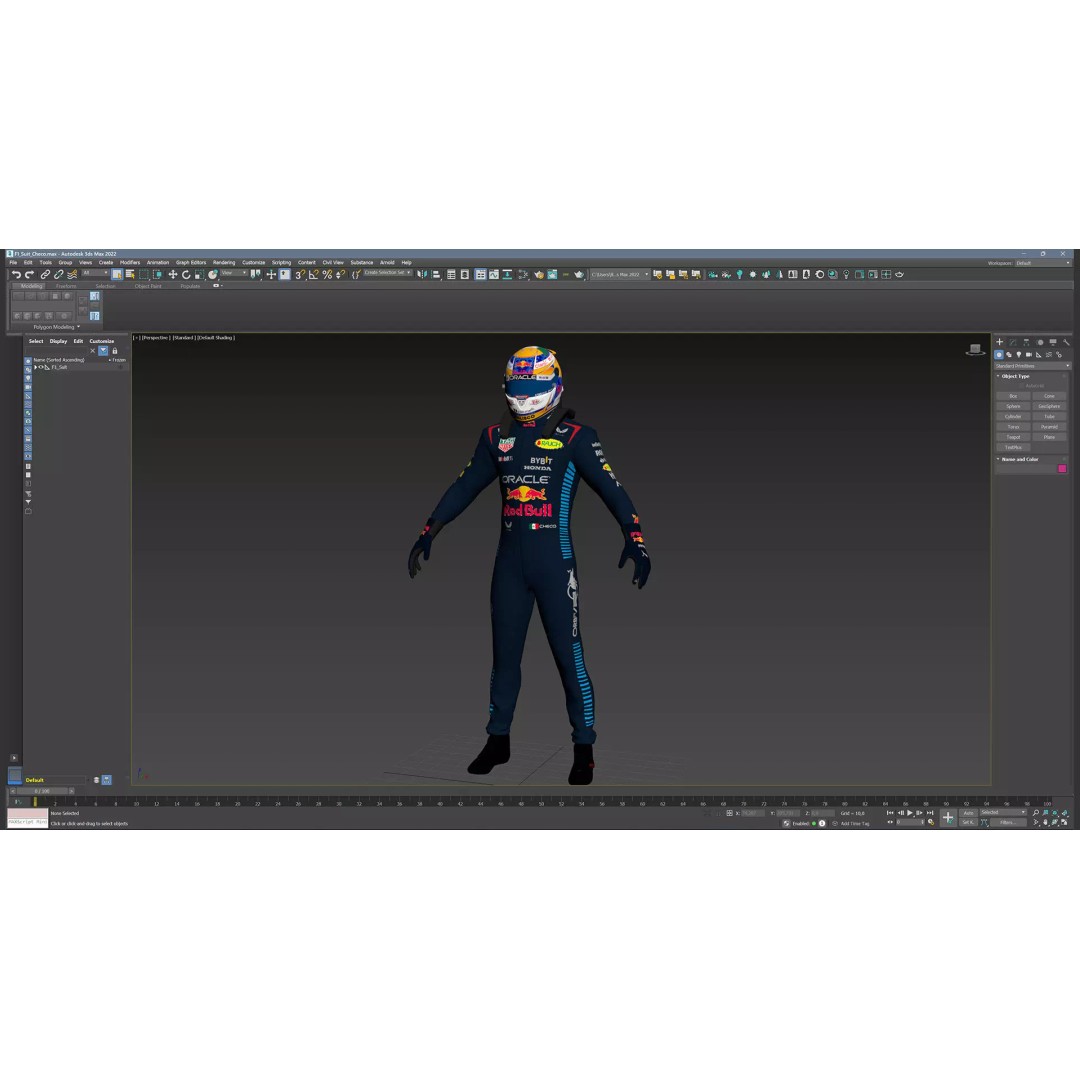Click the teapot Render Production icon
The height and width of the screenshot is (1080, 1080).
[579, 274]
